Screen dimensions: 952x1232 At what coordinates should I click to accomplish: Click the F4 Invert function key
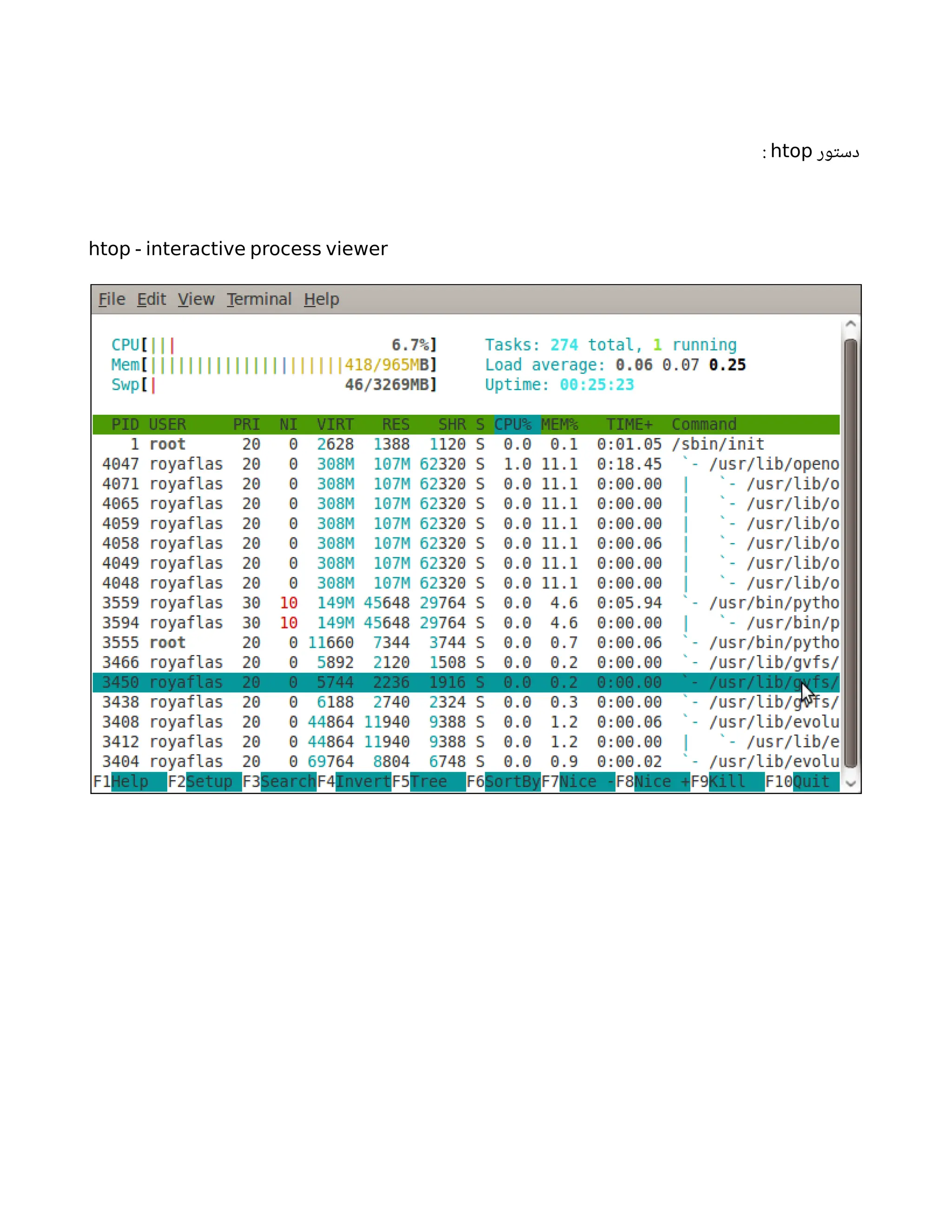pyautogui.click(x=354, y=782)
